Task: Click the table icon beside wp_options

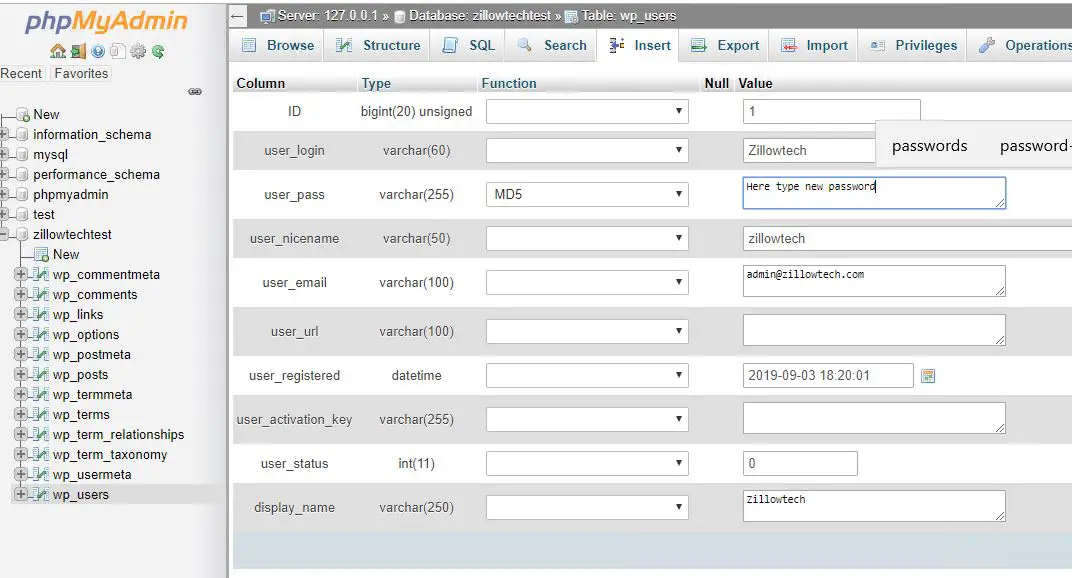Action: (x=40, y=334)
